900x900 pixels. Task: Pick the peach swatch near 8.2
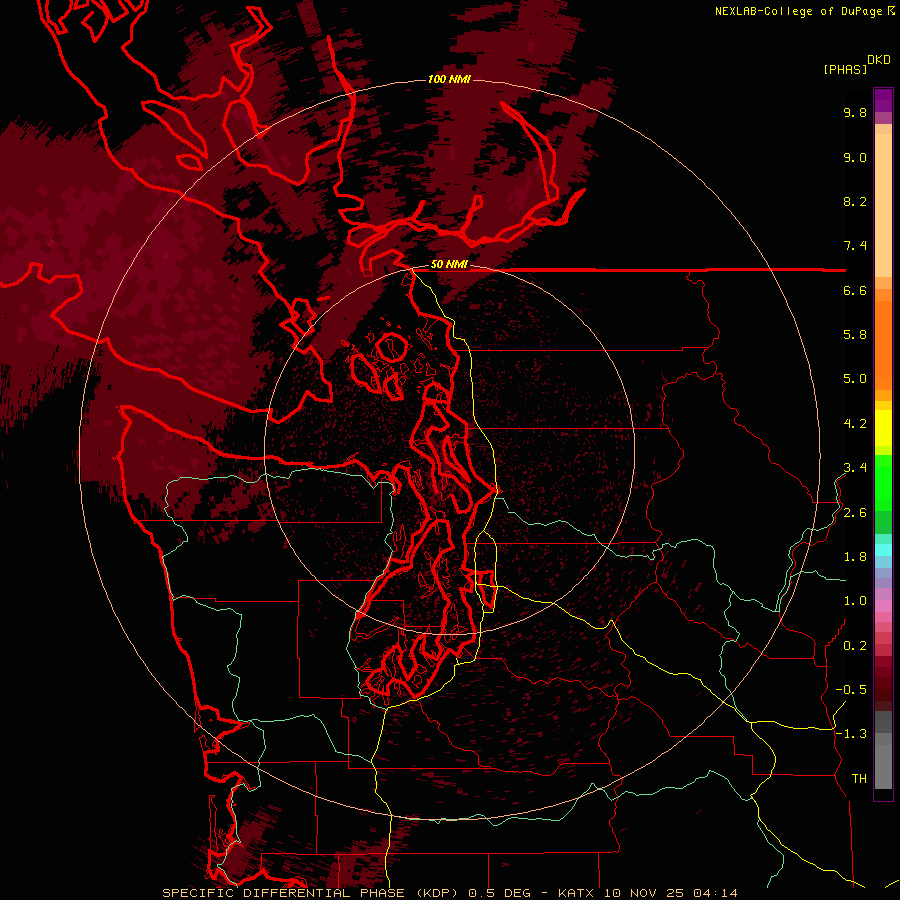(x=883, y=205)
